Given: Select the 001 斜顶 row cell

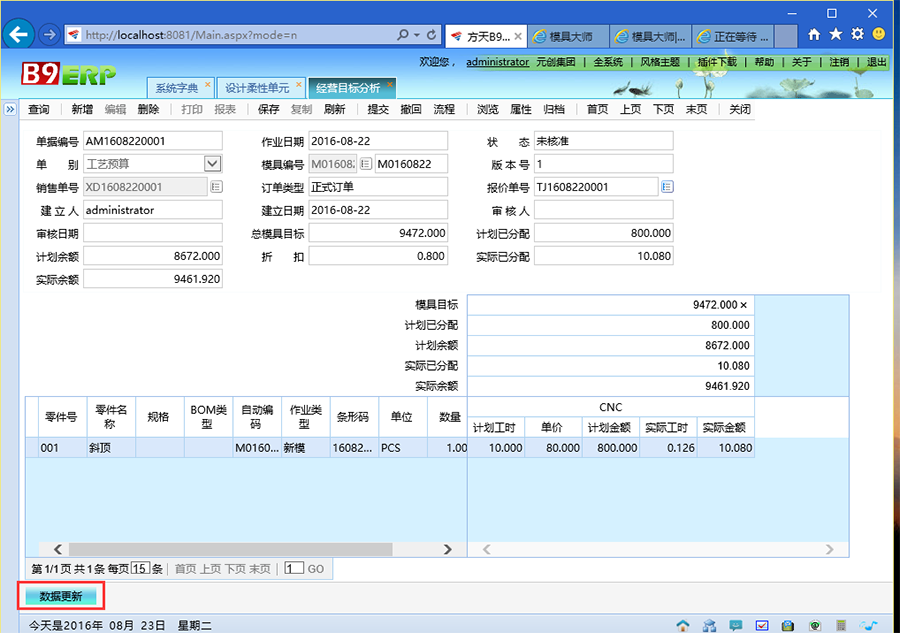Looking at the screenshot, I should coord(62,448).
